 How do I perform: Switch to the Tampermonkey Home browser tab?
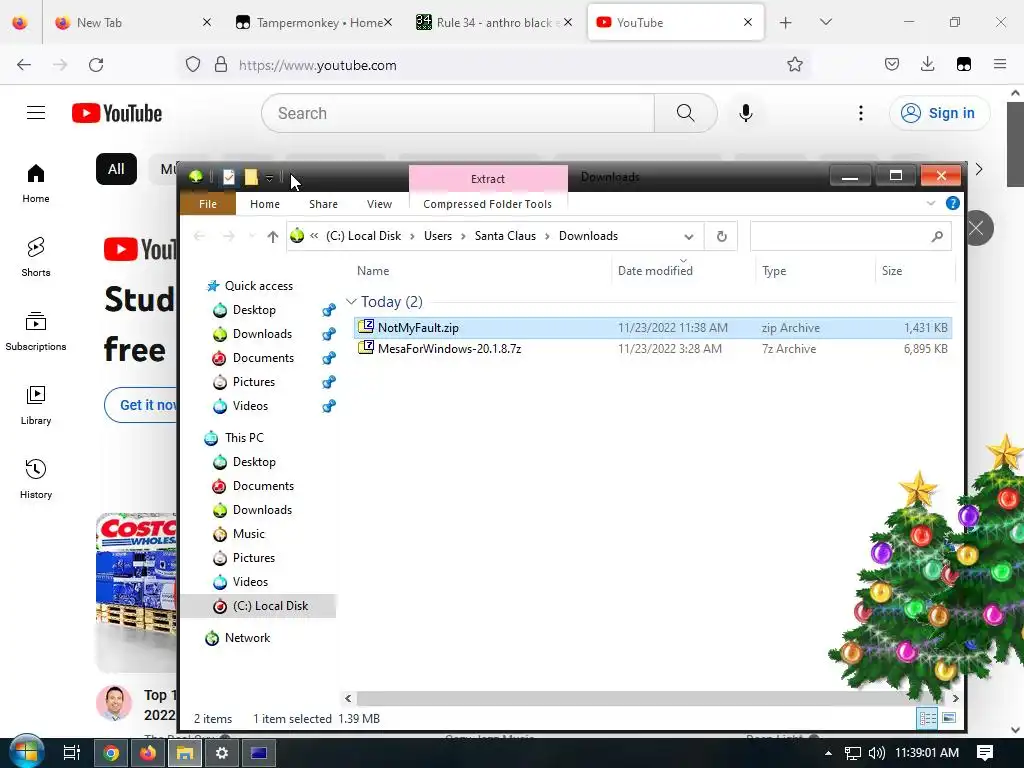313,22
